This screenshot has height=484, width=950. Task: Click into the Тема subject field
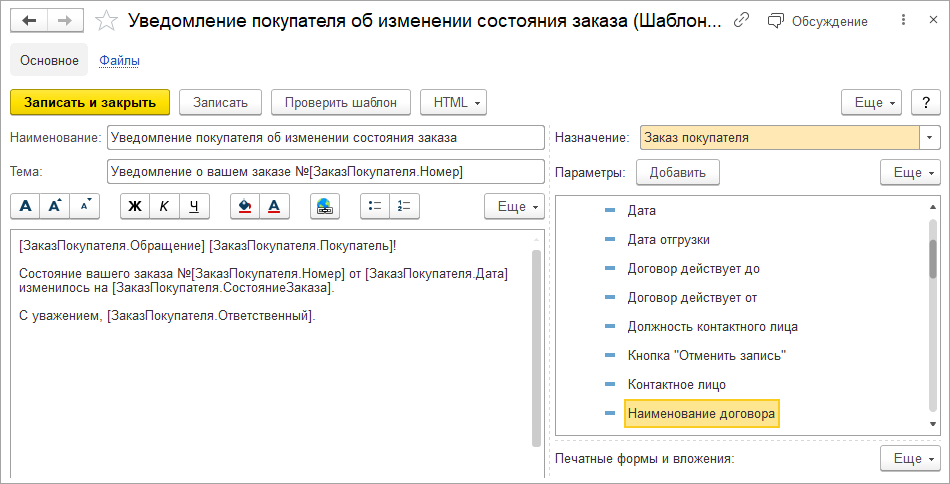click(325, 172)
